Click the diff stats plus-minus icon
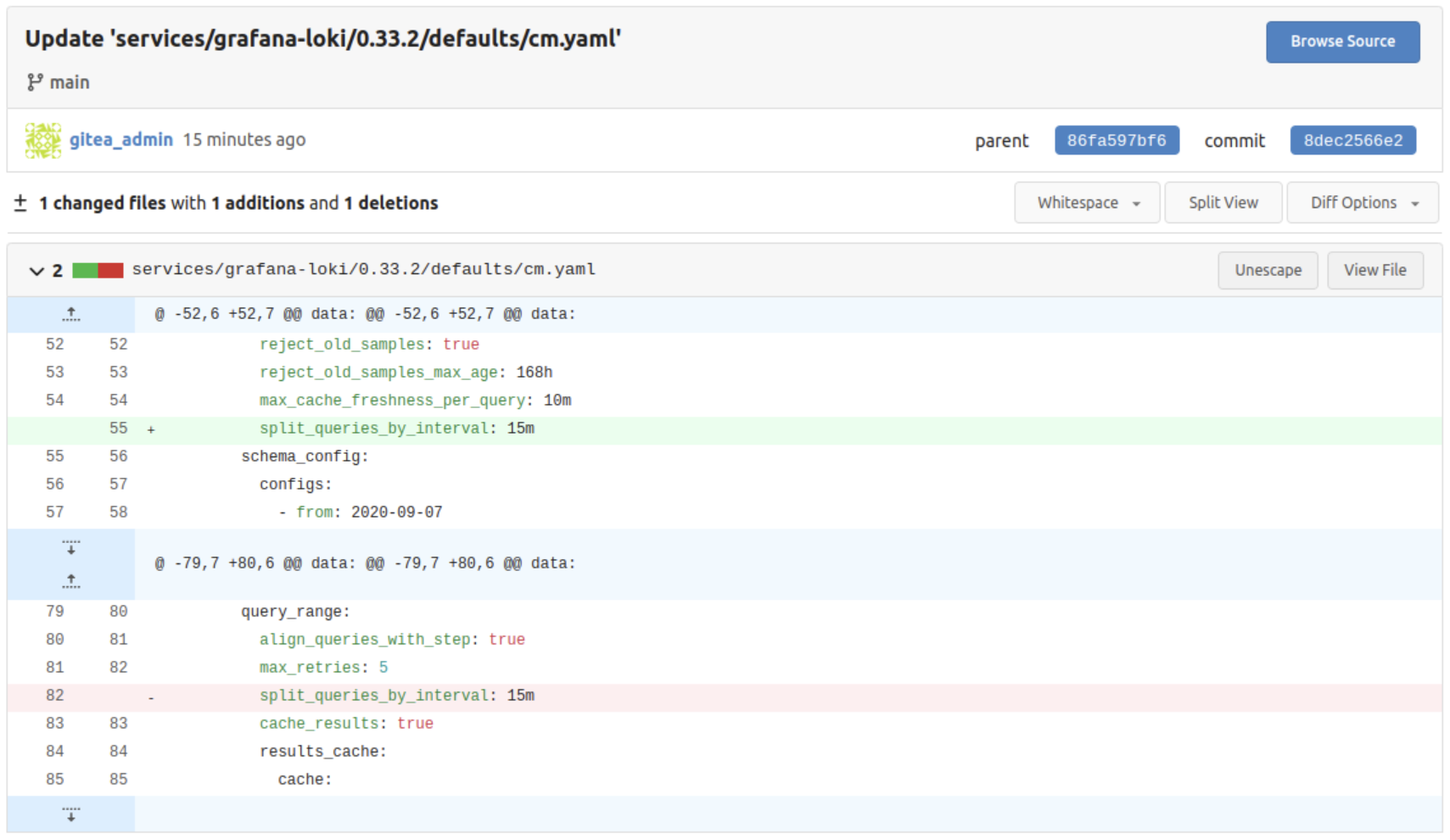1450x840 pixels. pos(20,203)
